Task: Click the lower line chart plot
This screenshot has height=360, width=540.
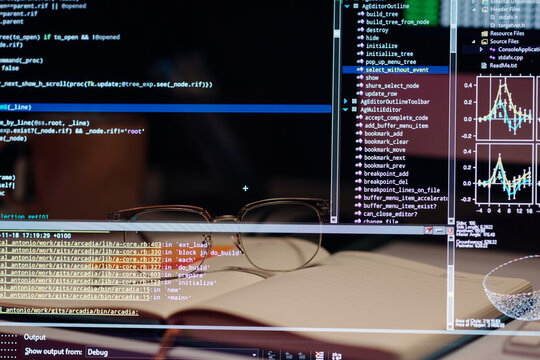Action: 505,173
